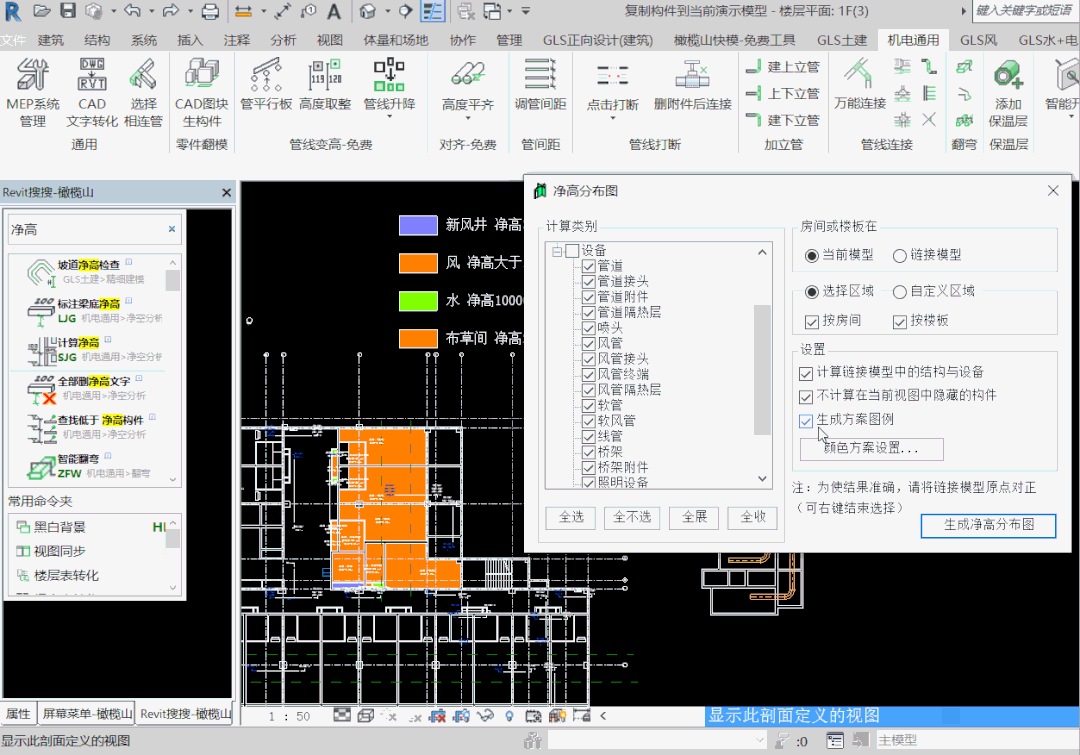
Task: Select the 高度平齐 alignment tool
Action: (468, 85)
